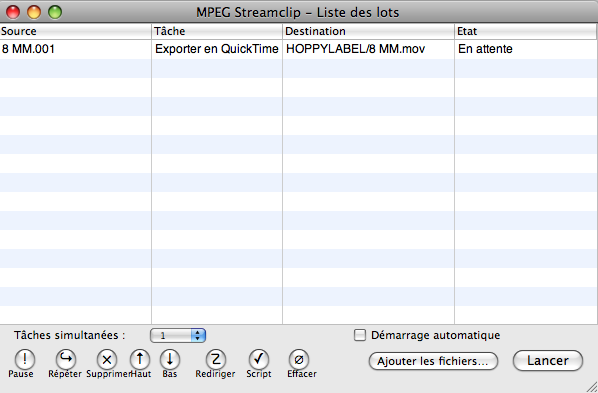Click the Exporter en QuickTime task cell
Image resolution: width=598 pixels, height=393 pixels.
[217, 49]
